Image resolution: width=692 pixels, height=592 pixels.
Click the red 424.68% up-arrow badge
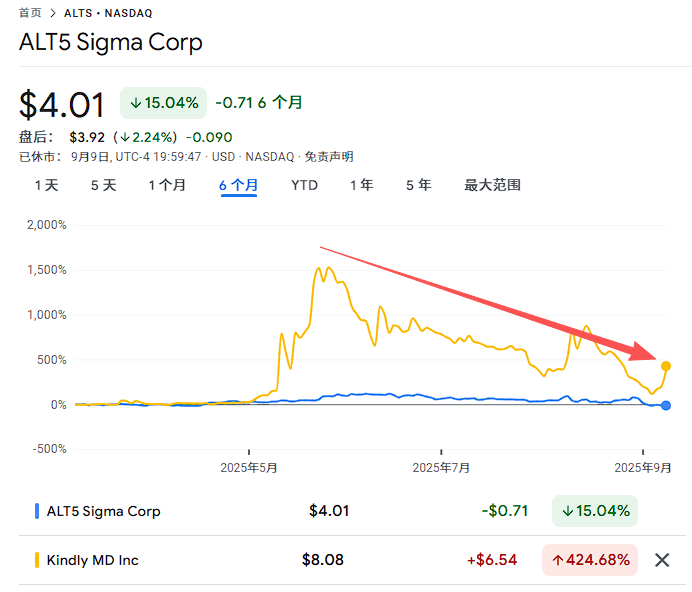[x=590, y=560]
